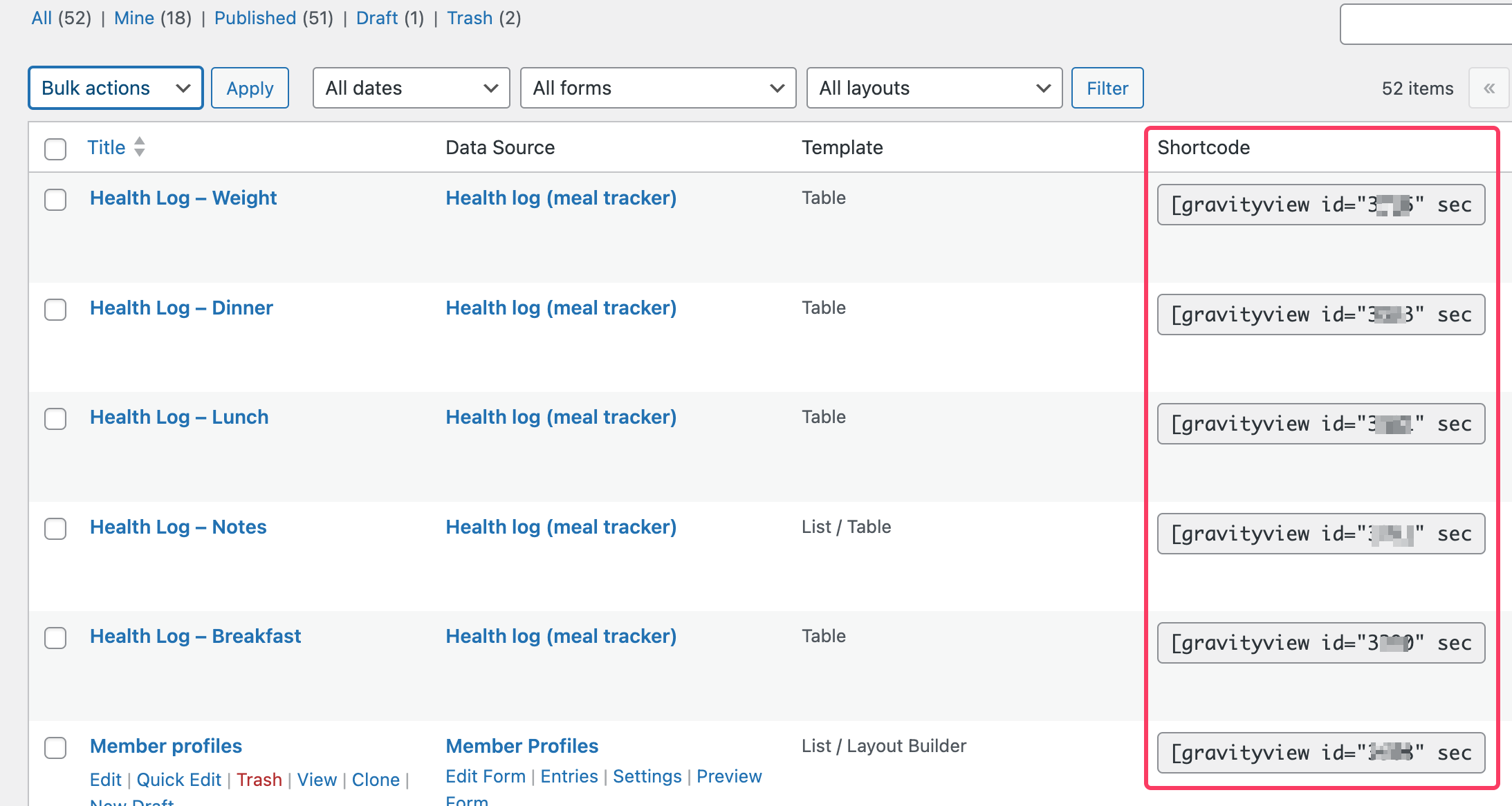Screen dimensions: 1512x806
Task: Open Dinner row's Health log data source
Action: tap(561, 308)
